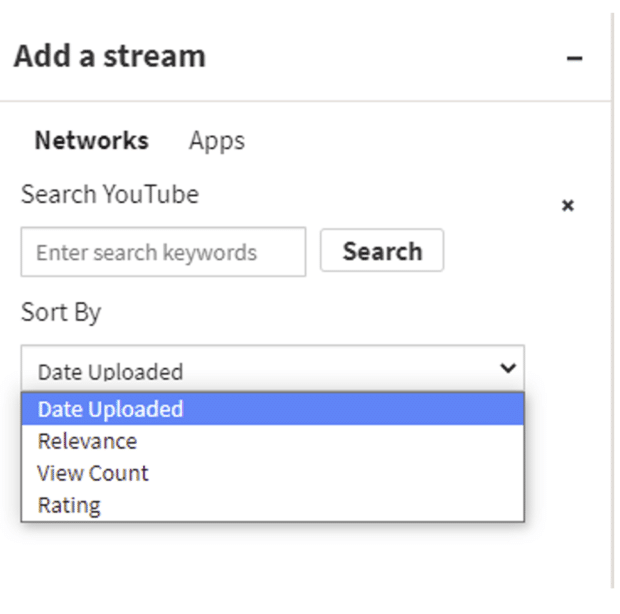Collapse the Add a stream panel
620x614 pixels.
tap(574, 59)
